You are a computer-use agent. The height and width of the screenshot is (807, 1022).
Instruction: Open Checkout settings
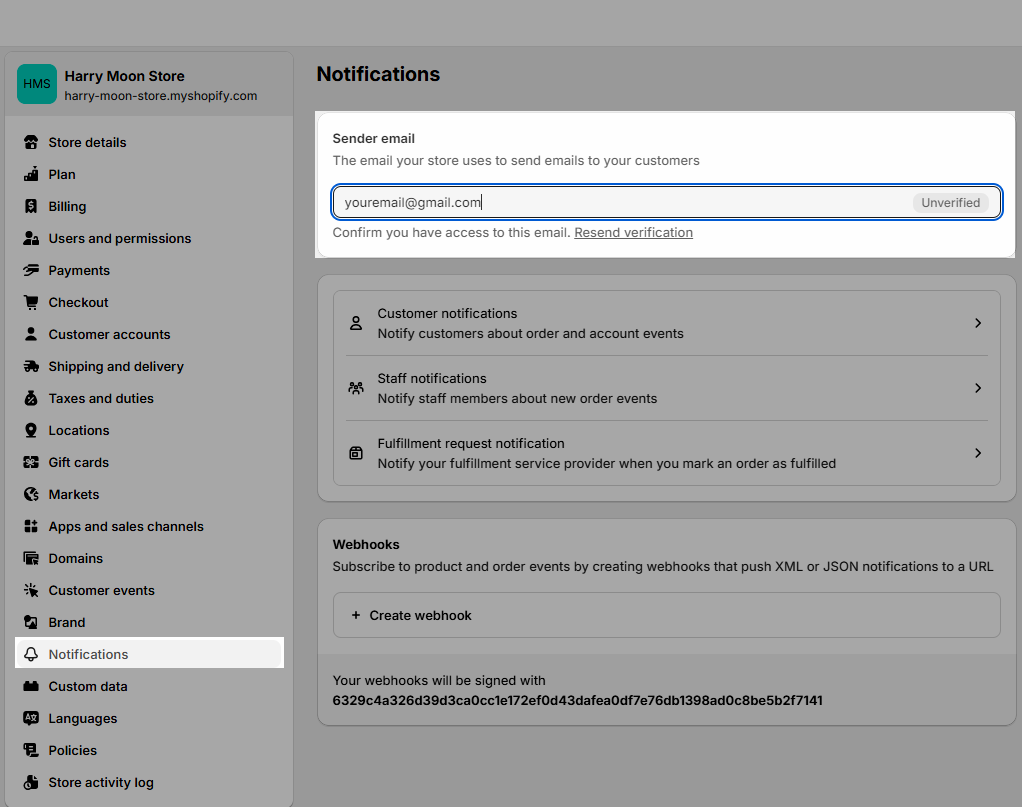point(149,302)
